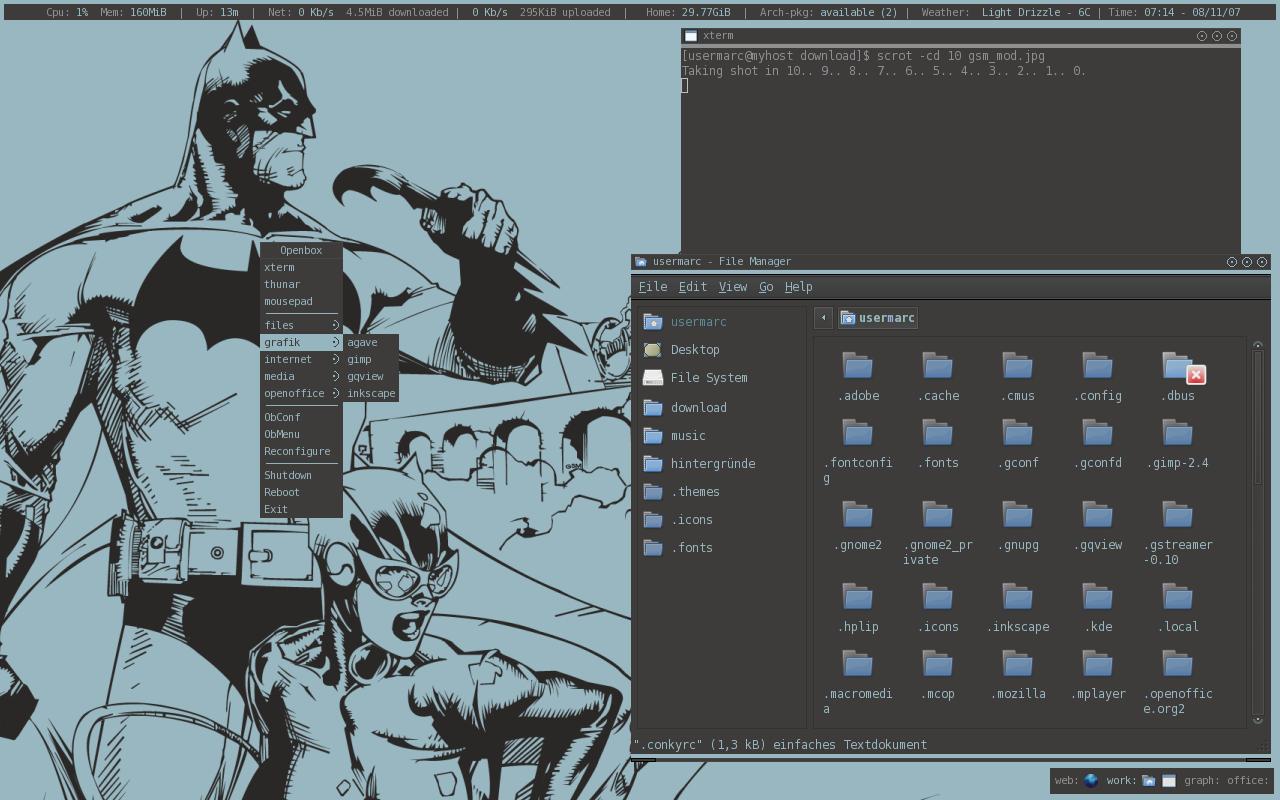Image resolution: width=1280 pixels, height=800 pixels.
Task: Launch thunar from the Openbox menu
Action: [301, 284]
